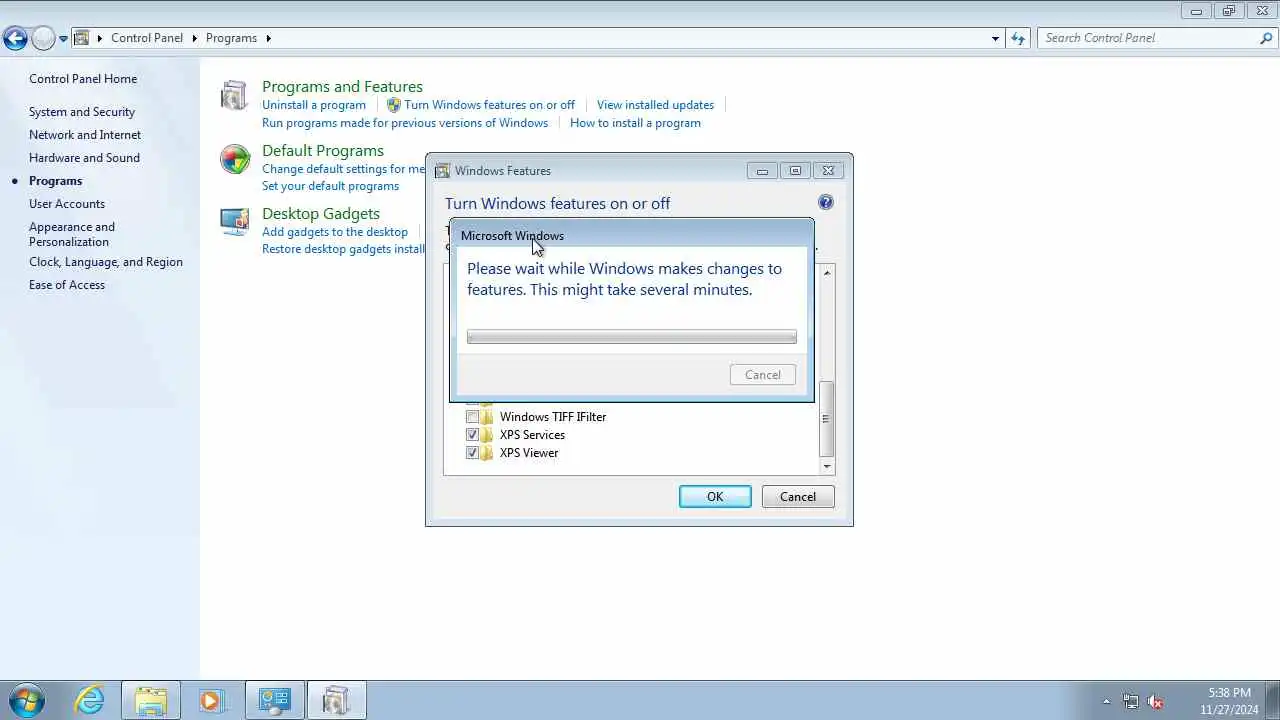Switch to the Windows Features taskbar item
This screenshot has width=1280, height=720.
[x=337, y=700]
